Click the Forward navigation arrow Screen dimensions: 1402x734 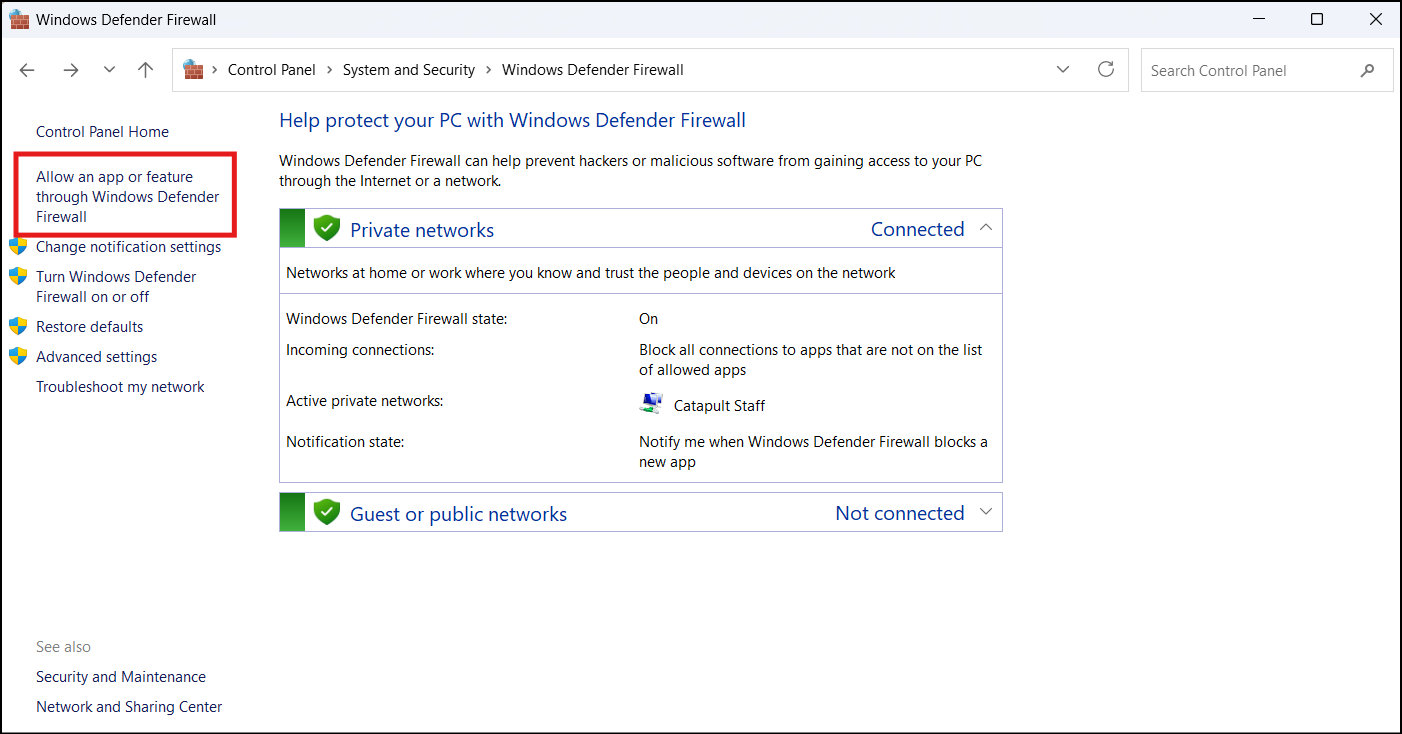click(x=70, y=70)
